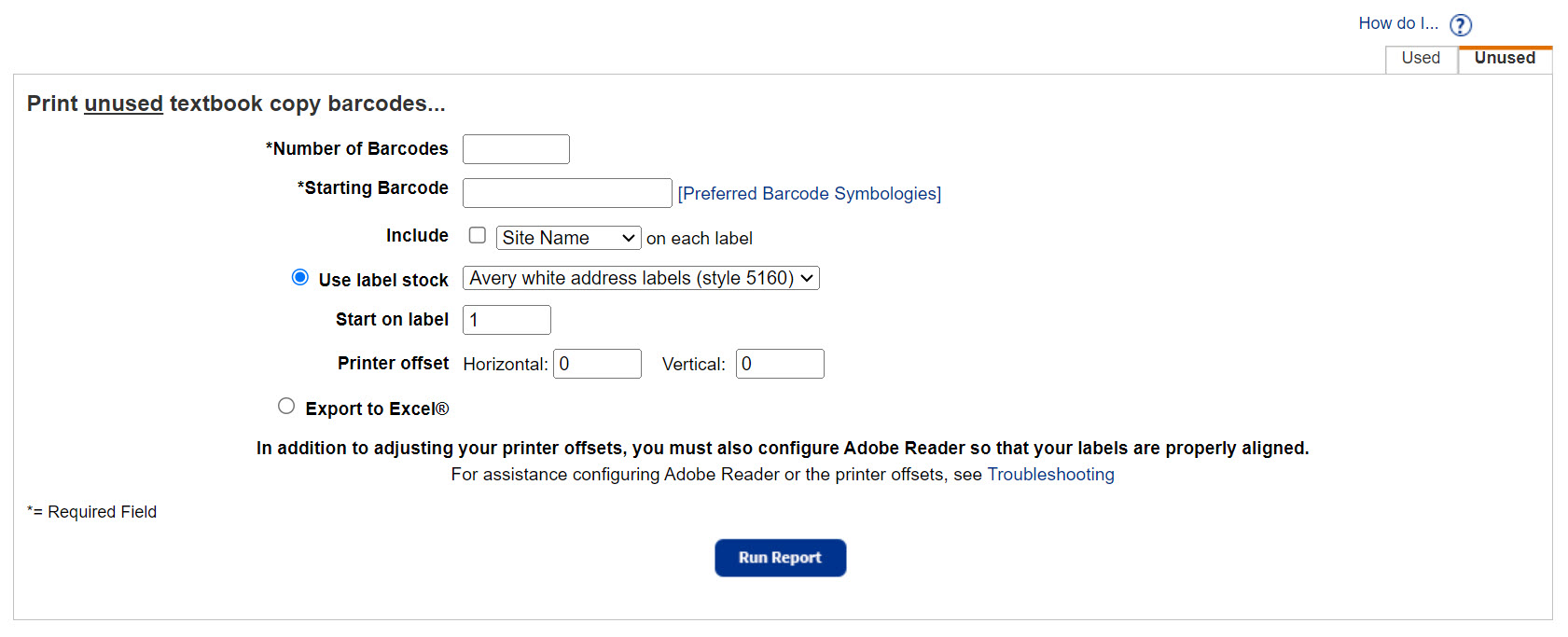1568x637 pixels.
Task: Switch to the Used tab
Action: click(1420, 58)
